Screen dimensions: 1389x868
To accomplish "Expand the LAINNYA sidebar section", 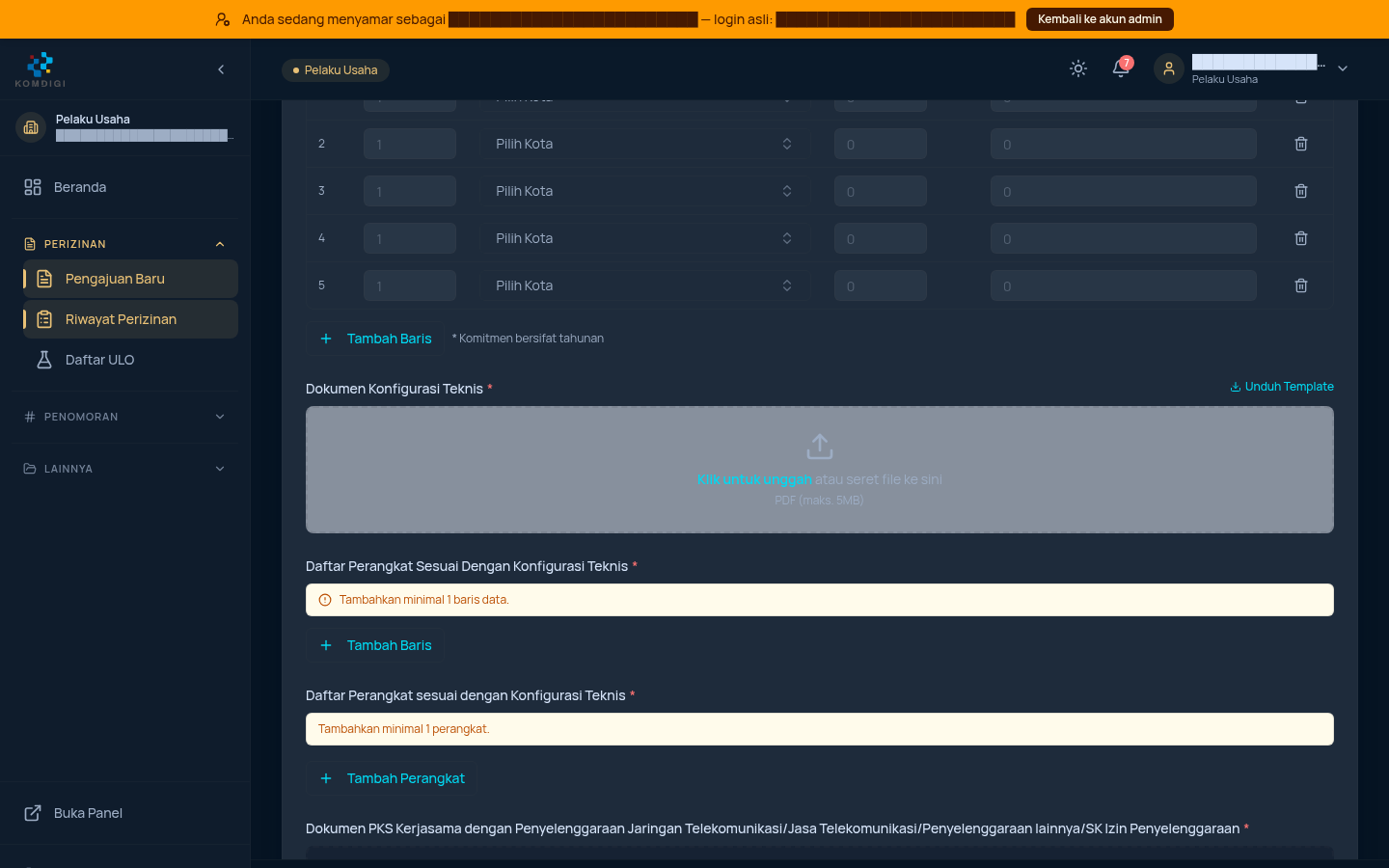I will click(124, 469).
